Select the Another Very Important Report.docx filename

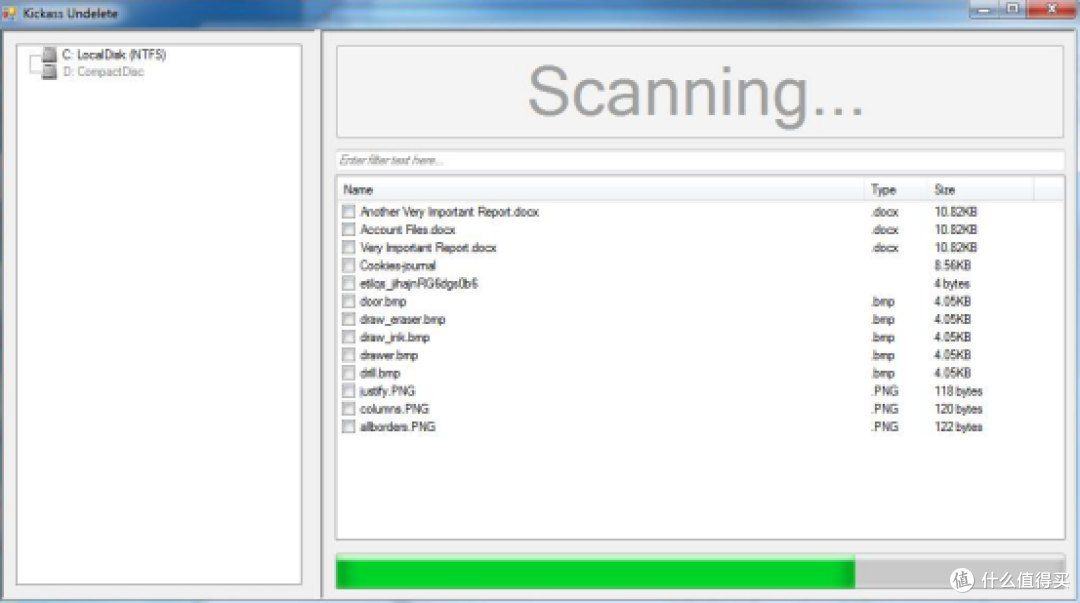pyautogui.click(x=449, y=212)
